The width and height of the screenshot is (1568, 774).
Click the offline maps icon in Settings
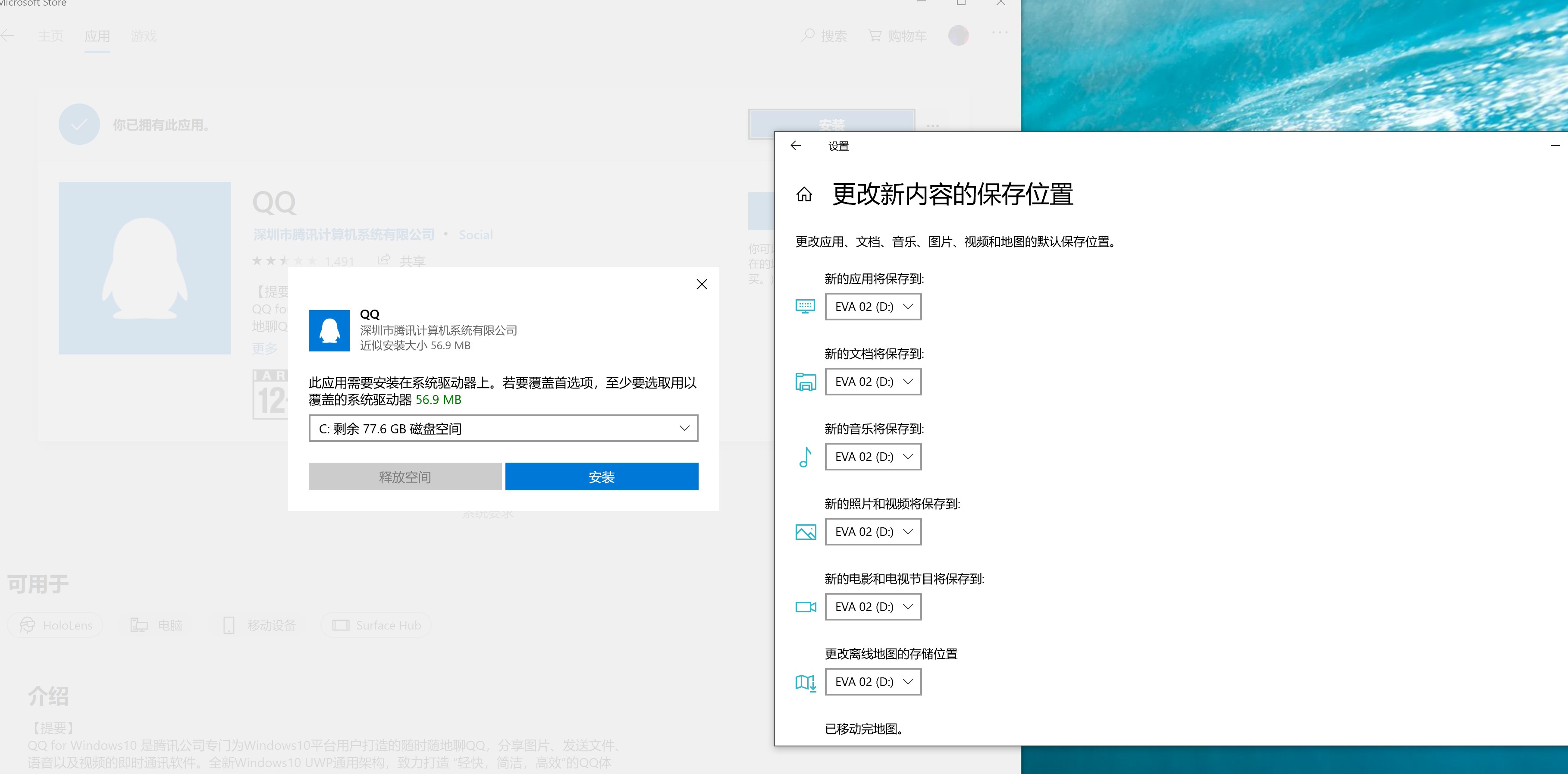click(805, 683)
